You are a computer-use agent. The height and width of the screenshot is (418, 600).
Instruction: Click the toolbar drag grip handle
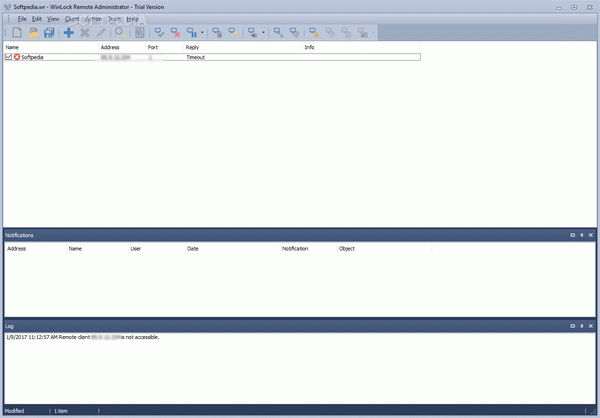pos(5,33)
